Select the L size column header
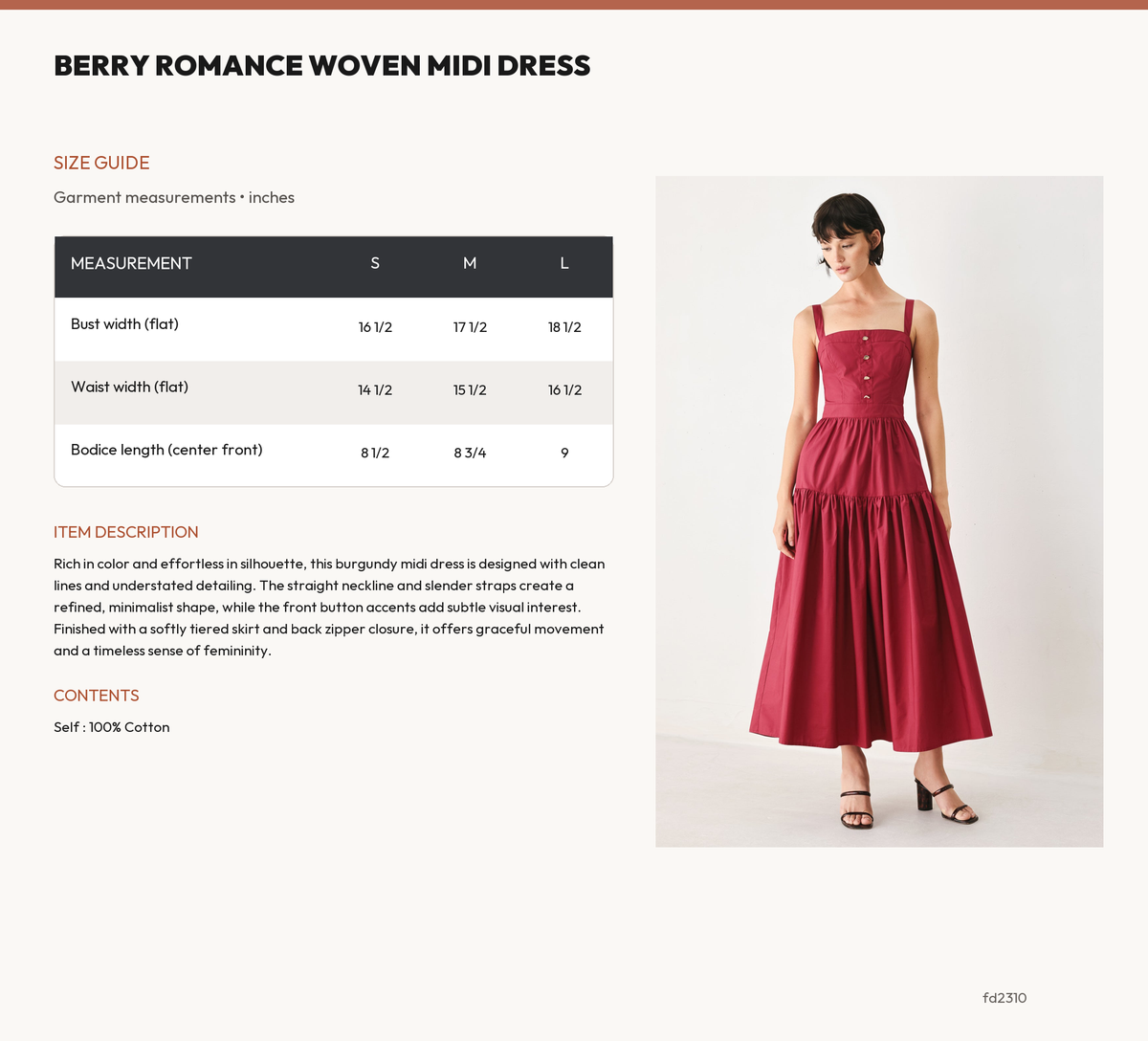The image size is (1148, 1041). pyautogui.click(x=564, y=263)
